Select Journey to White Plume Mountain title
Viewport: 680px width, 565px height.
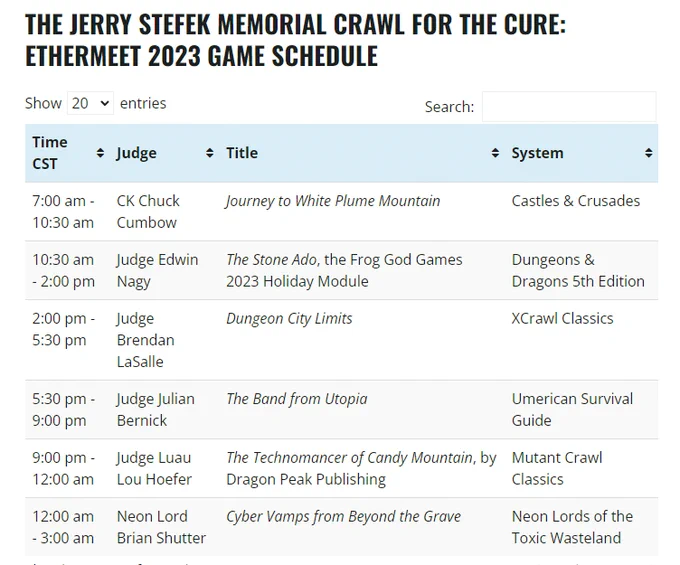coord(333,201)
